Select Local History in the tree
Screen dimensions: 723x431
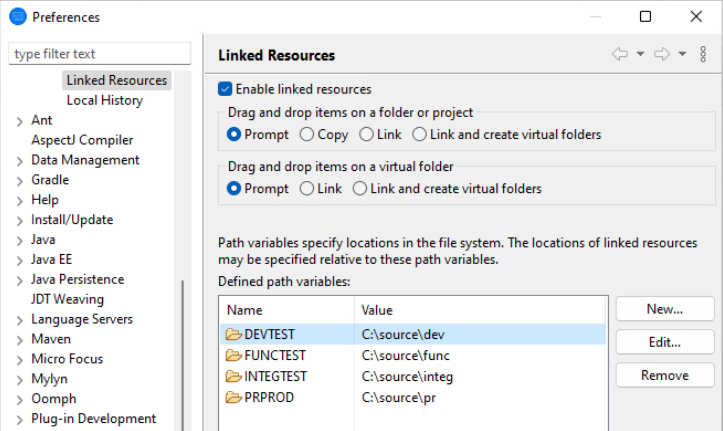(104, 100)
